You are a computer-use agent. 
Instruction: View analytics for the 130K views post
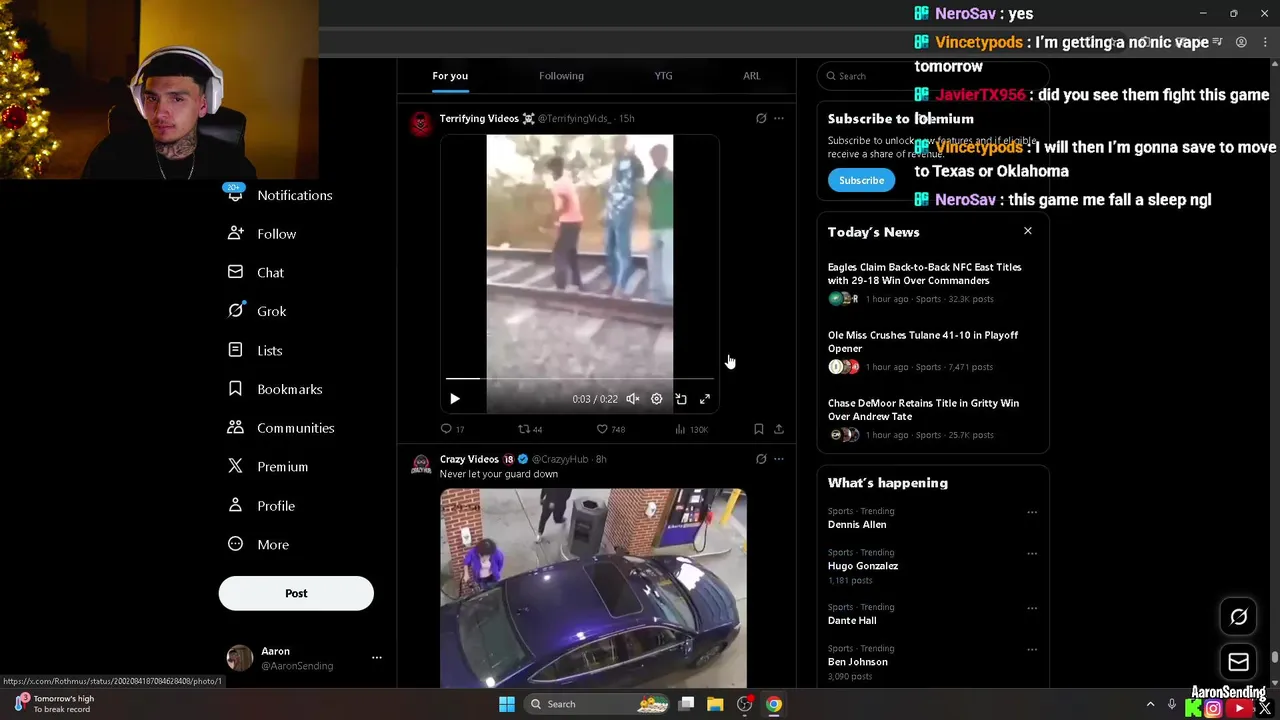tap(691, 429)
